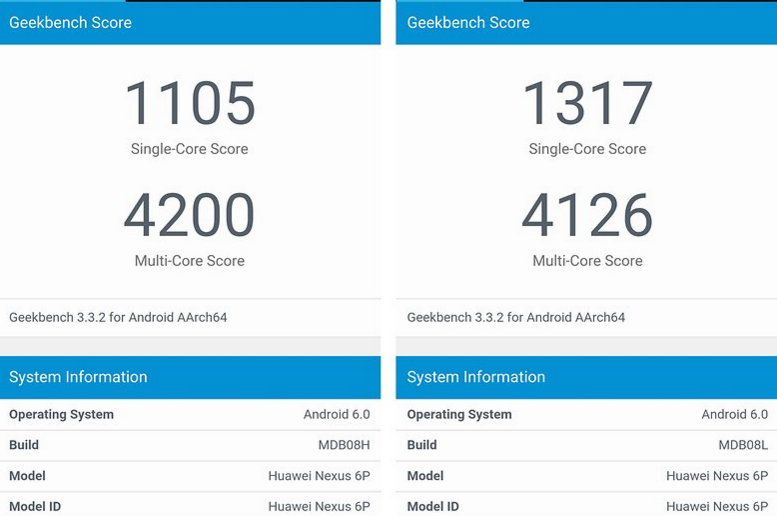Select the 1105 single-core score value
Screen dimensions: 777x516
[190, 103]
